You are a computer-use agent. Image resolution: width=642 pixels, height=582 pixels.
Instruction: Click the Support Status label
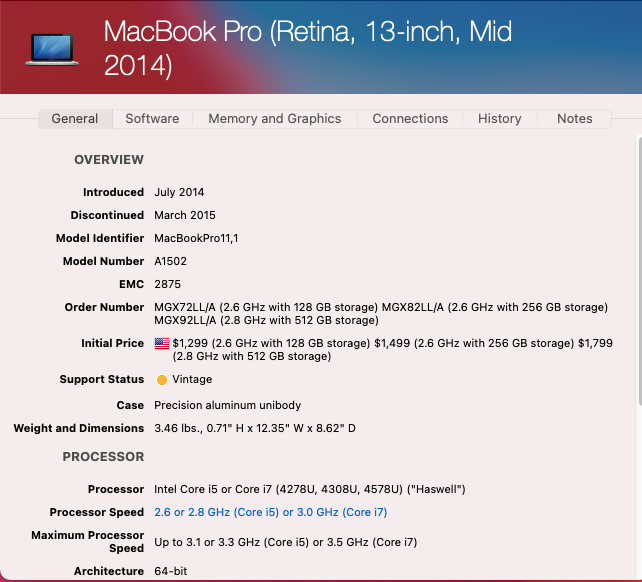(102, 379)
